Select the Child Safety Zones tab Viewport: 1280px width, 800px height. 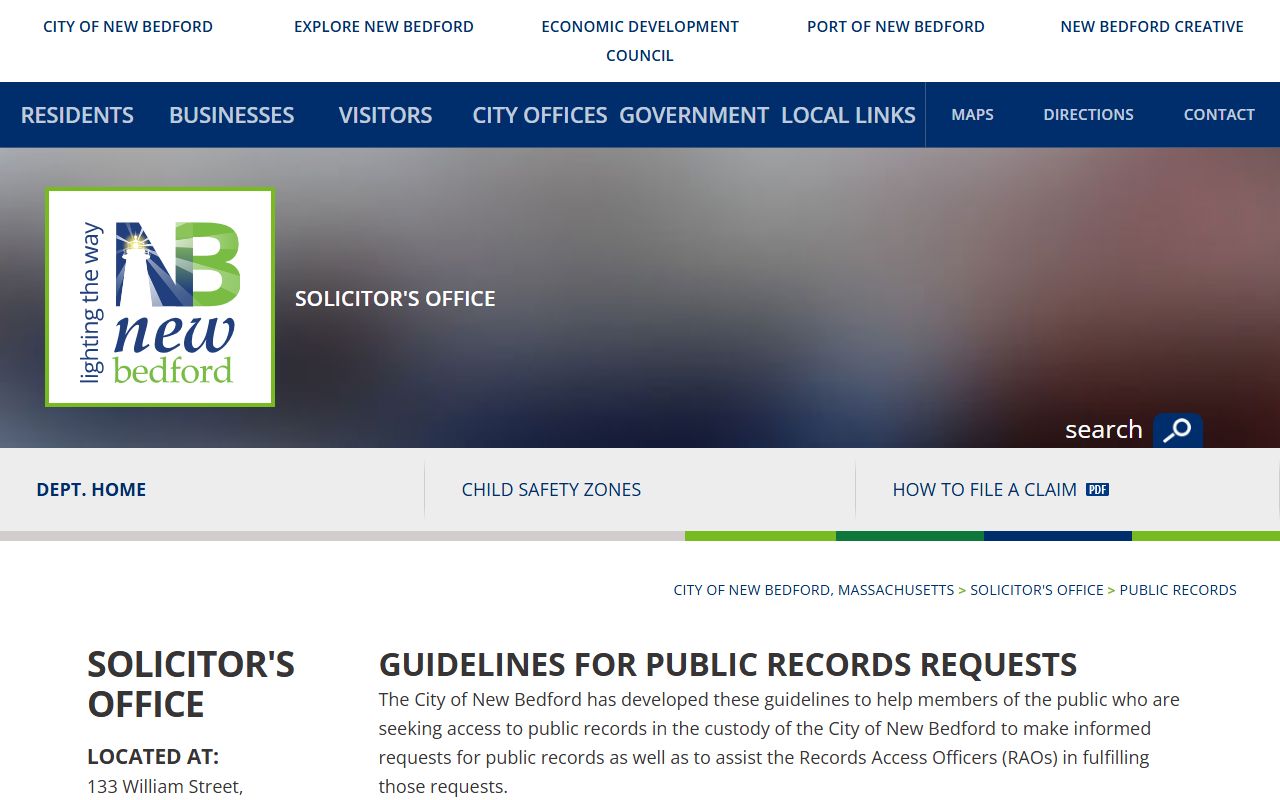551,489
